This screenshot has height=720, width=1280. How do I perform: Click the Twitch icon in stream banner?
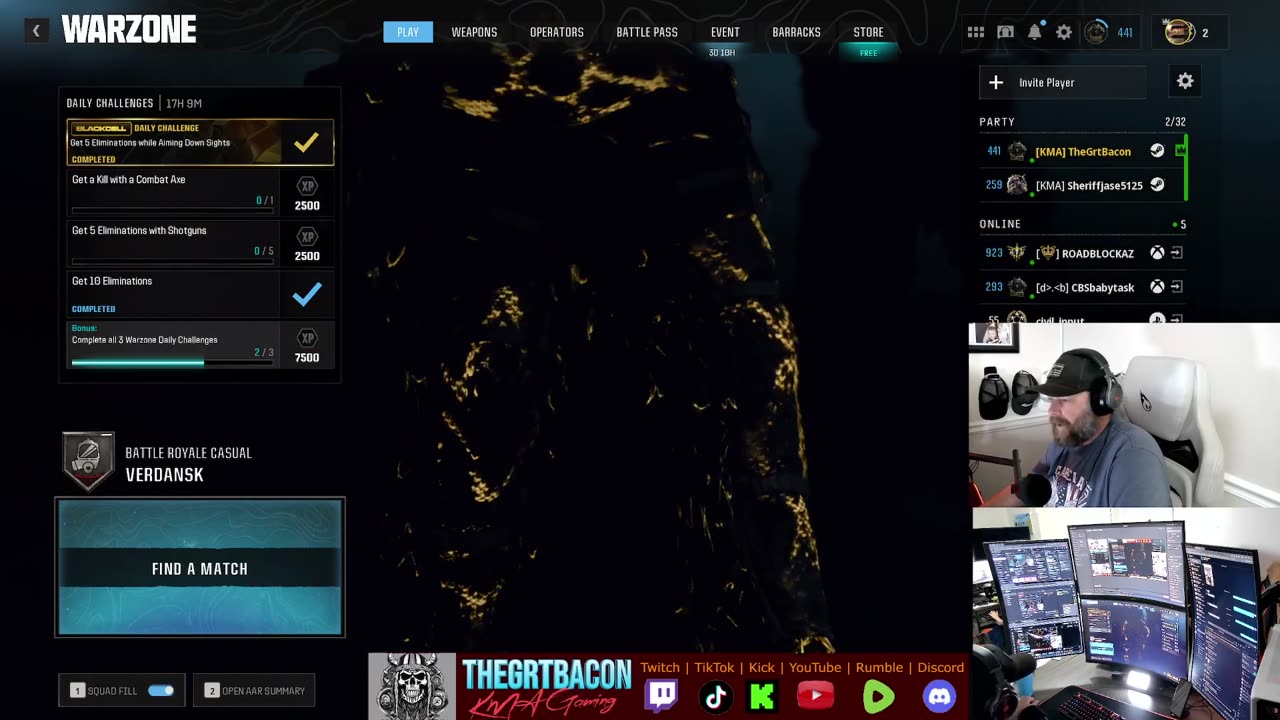click(x=661, y=695)
